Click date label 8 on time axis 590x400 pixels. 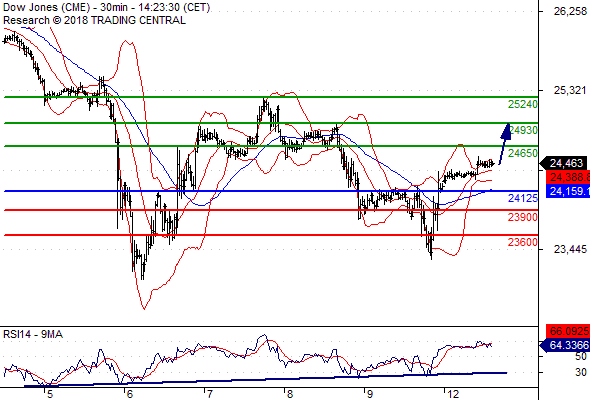click(x=289, y=394)
